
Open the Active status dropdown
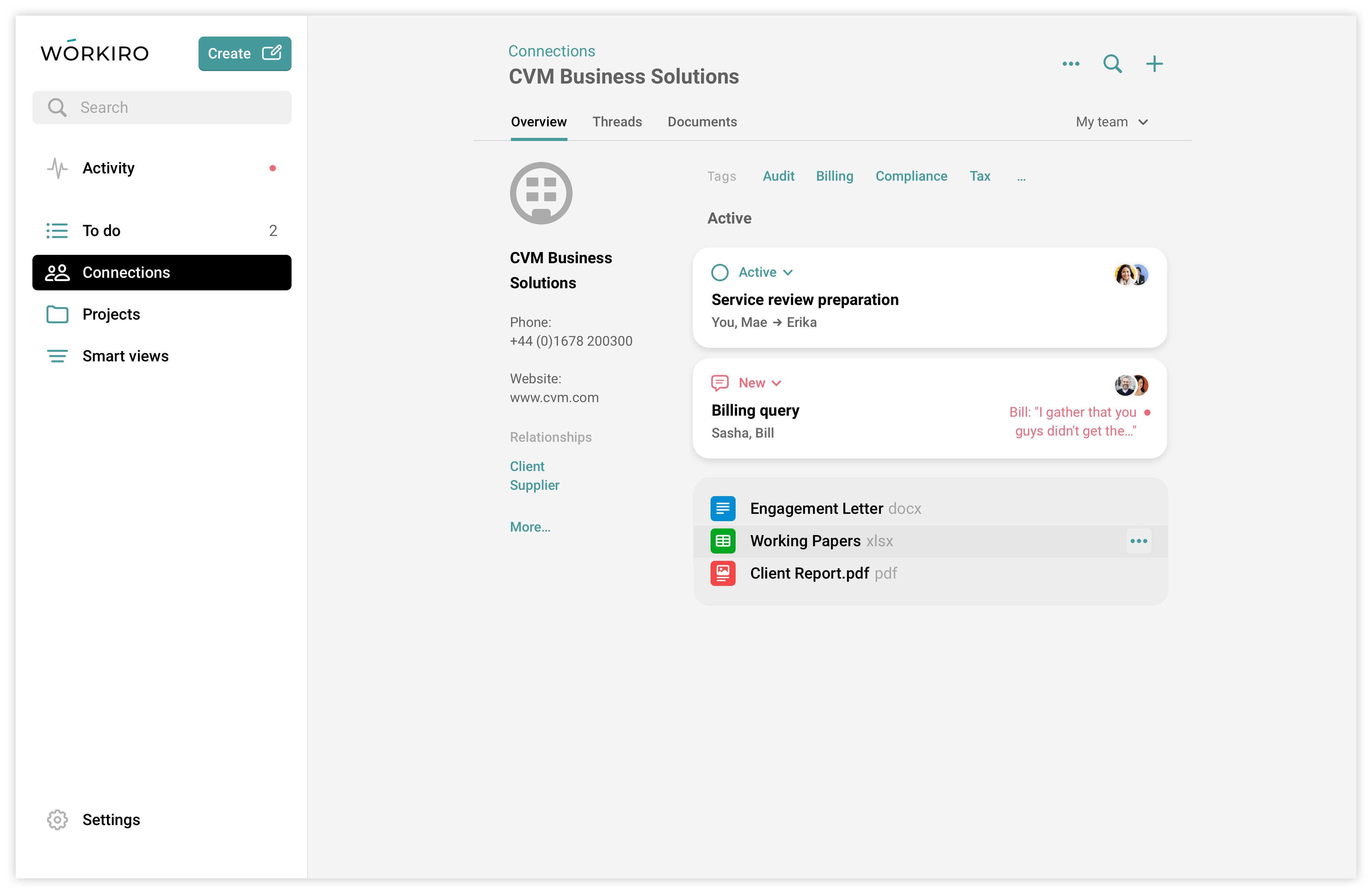pos(766,272)
